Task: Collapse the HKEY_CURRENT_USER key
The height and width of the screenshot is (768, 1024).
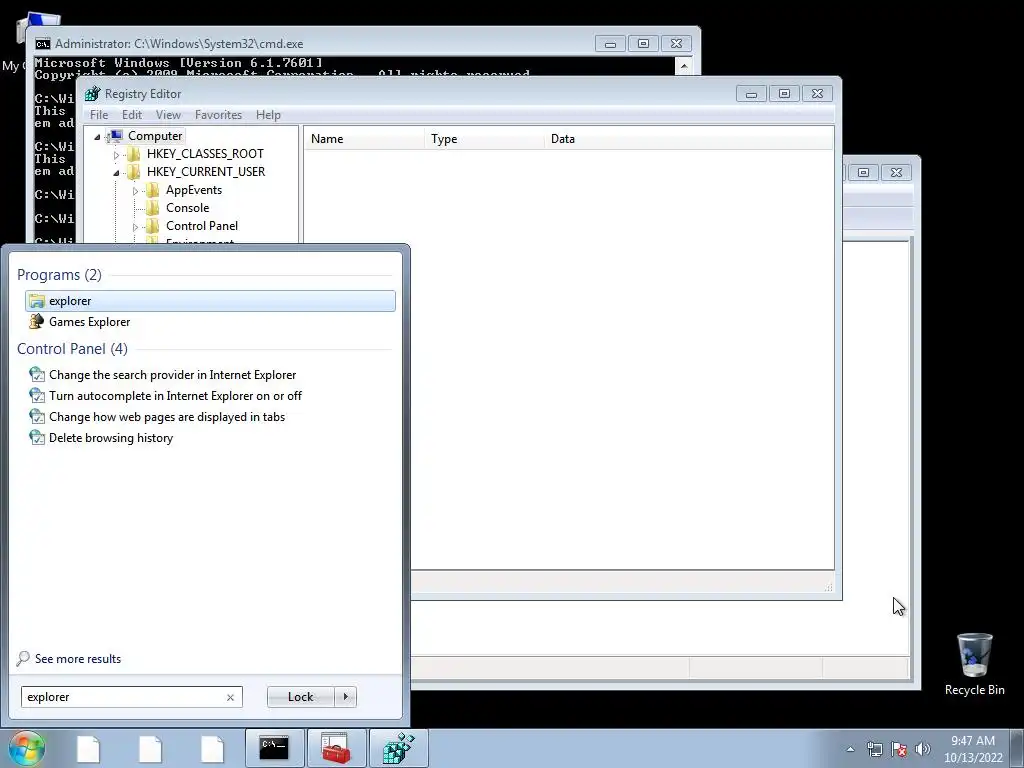Action: (x=116, y=173)
